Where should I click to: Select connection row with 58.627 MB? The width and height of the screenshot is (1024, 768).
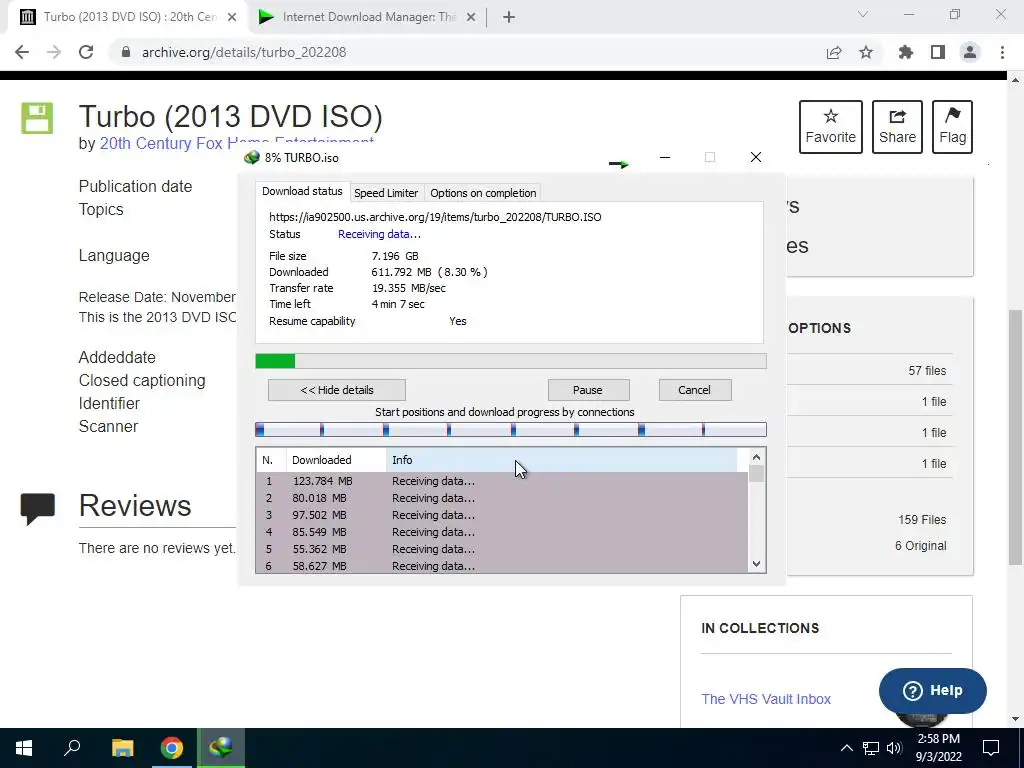(502, 566)
